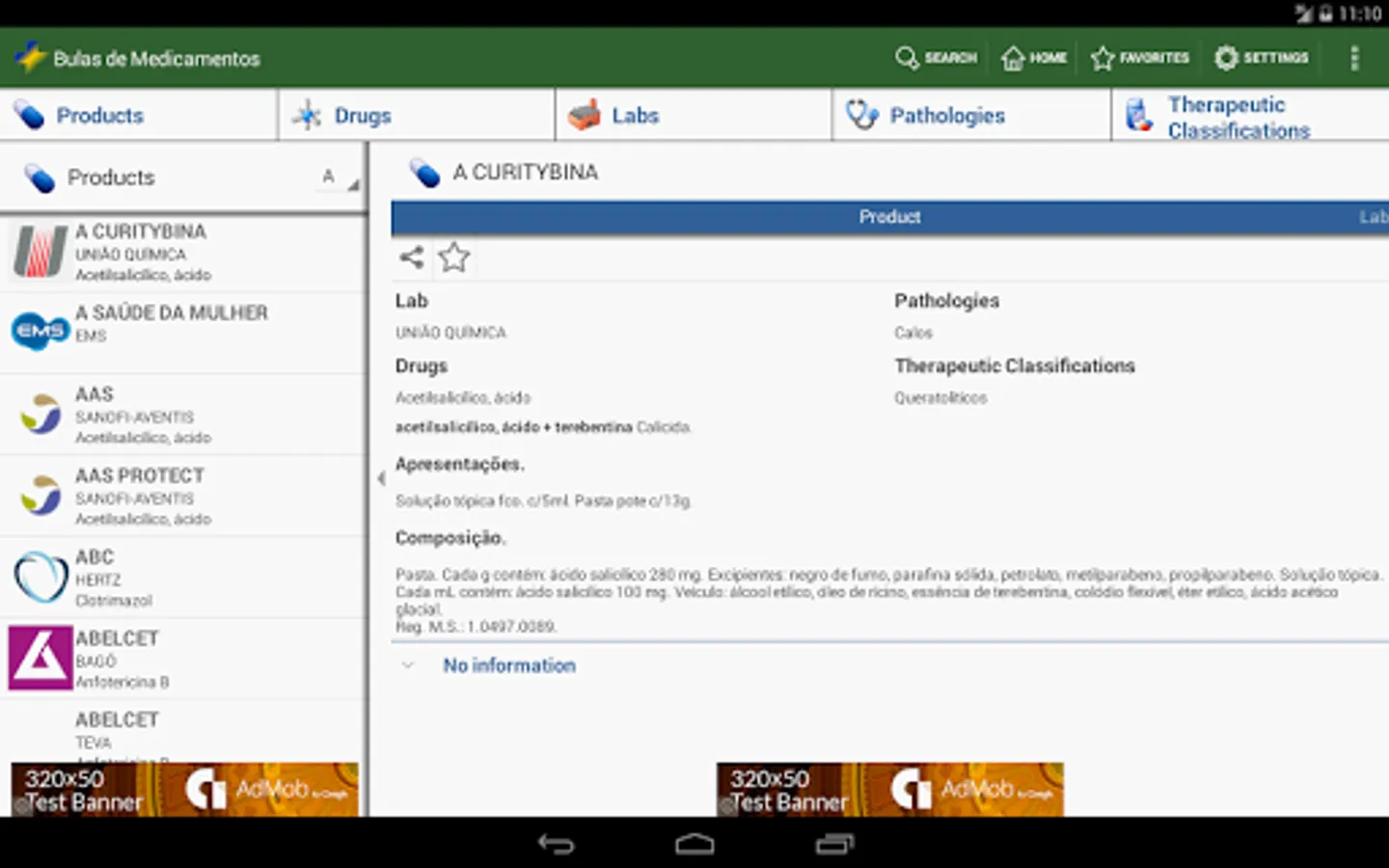Select A CURITYBINA in the product list
This screenshot has height=868, width=1389.
click(x=183, y=252)
